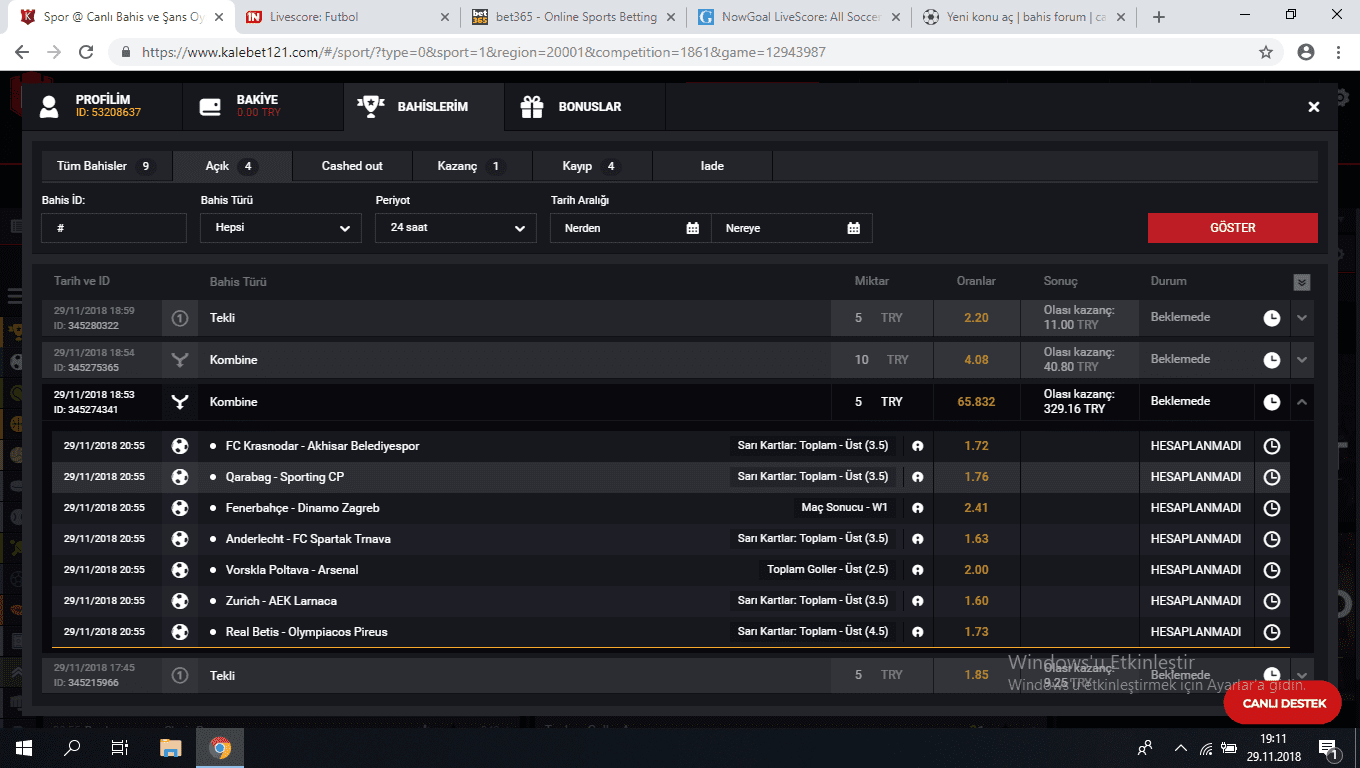1360x768 pixels.
Task: Click the Bonuslar gift icon
Action: pos(532,107)
